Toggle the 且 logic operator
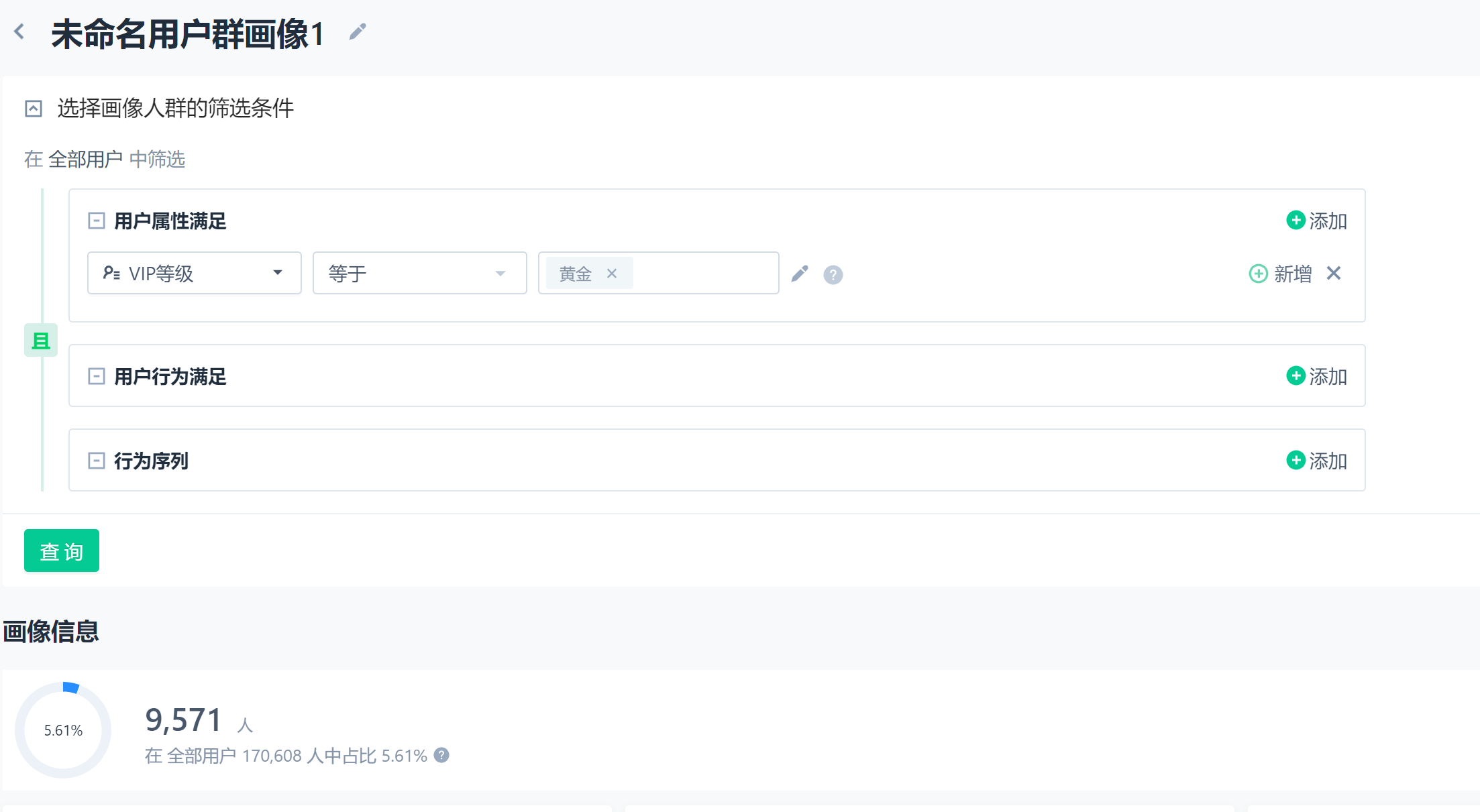This screenshot has width=1480, height=812. (41, 341)
